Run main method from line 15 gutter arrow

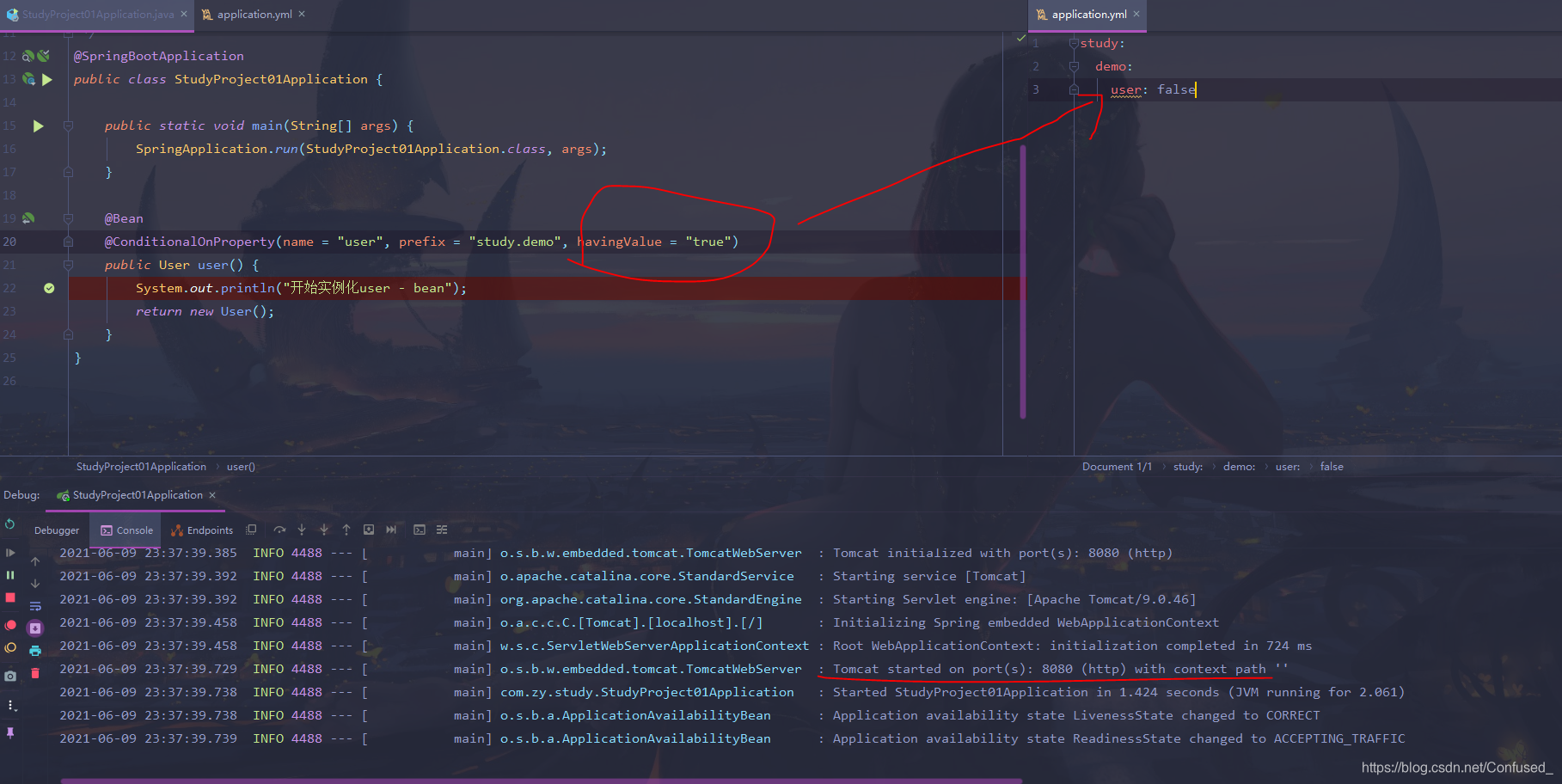tap(38, 126)
